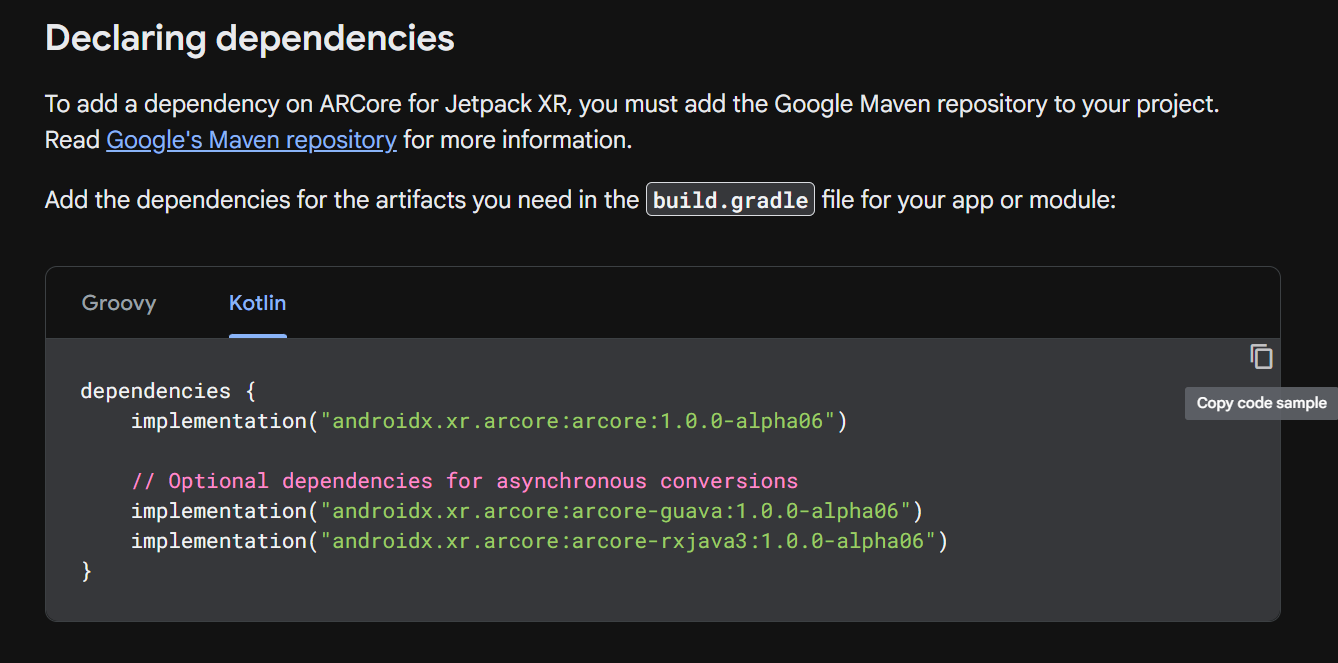Click the "file for your app or module" text
1338x663 pixels.
click(x=968, y=200)
